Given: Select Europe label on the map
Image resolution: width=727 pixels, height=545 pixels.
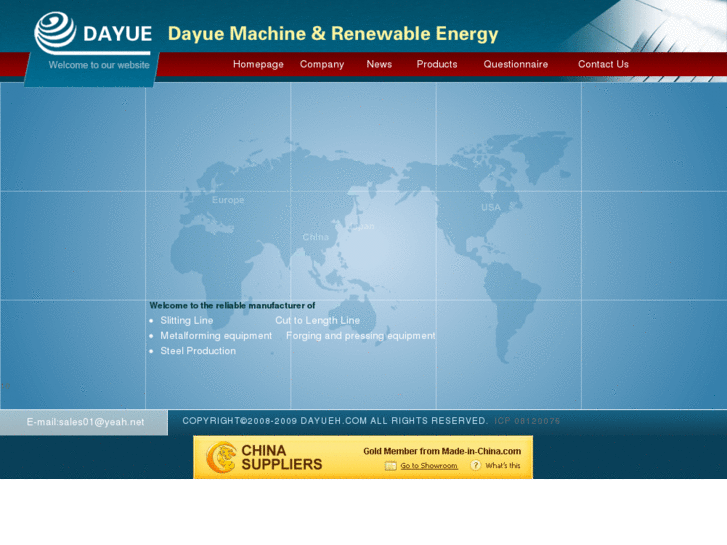Looking at the screenshot, I should [228, 200].
